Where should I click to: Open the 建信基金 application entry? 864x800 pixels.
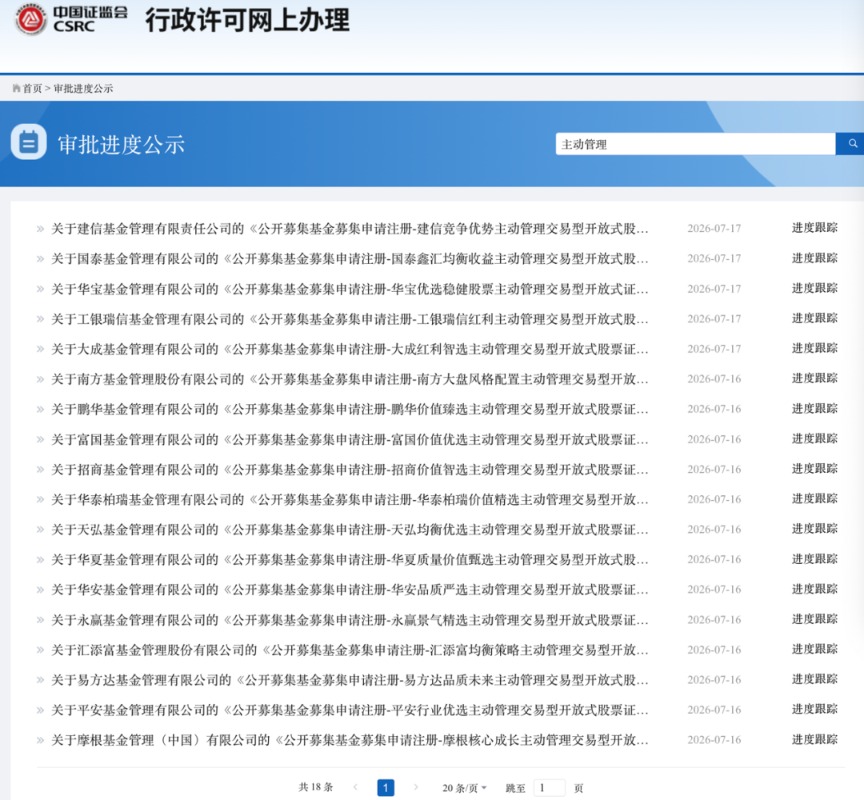coord(350,228)
